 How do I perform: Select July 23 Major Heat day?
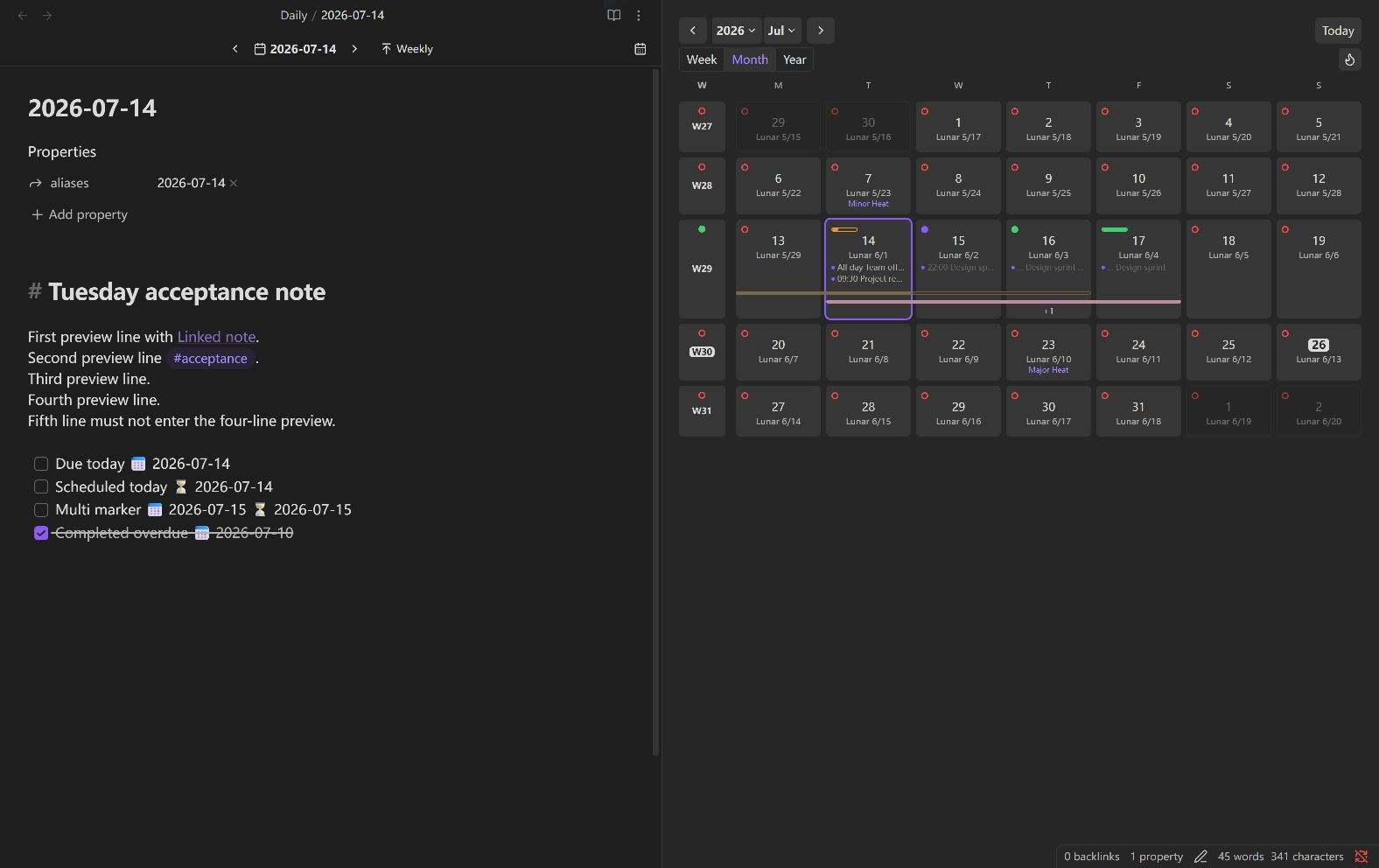tap(1048, 352)
